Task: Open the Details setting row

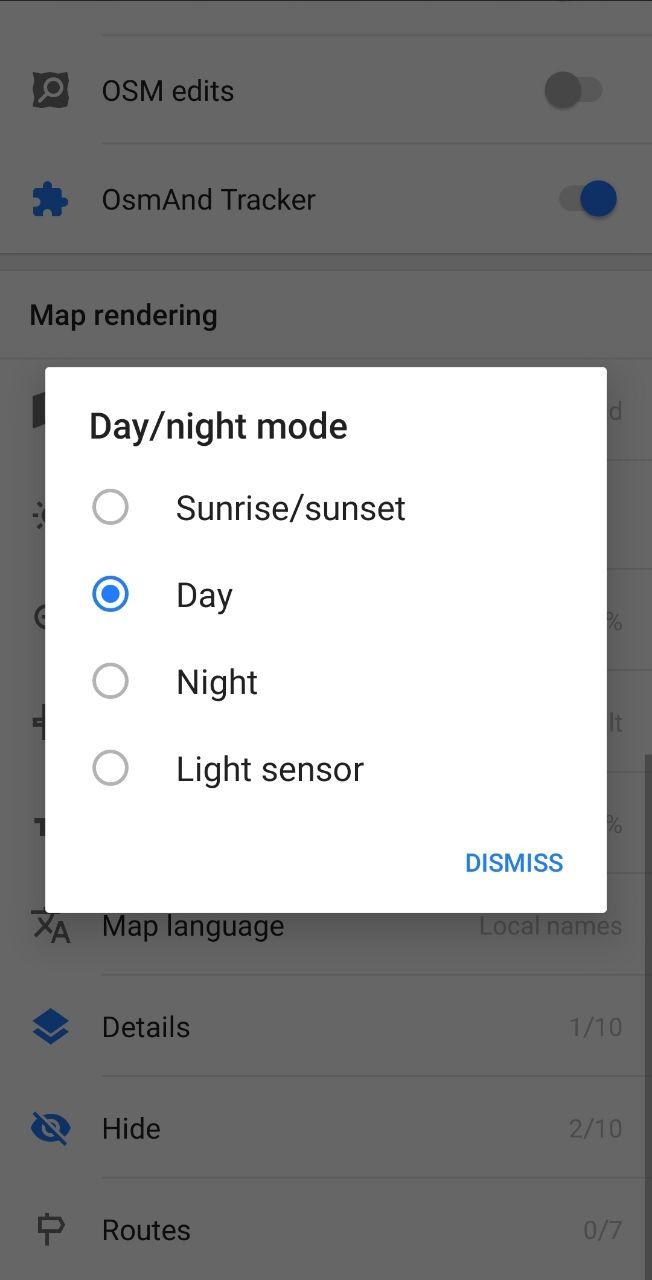Action: pos(146,1027)
